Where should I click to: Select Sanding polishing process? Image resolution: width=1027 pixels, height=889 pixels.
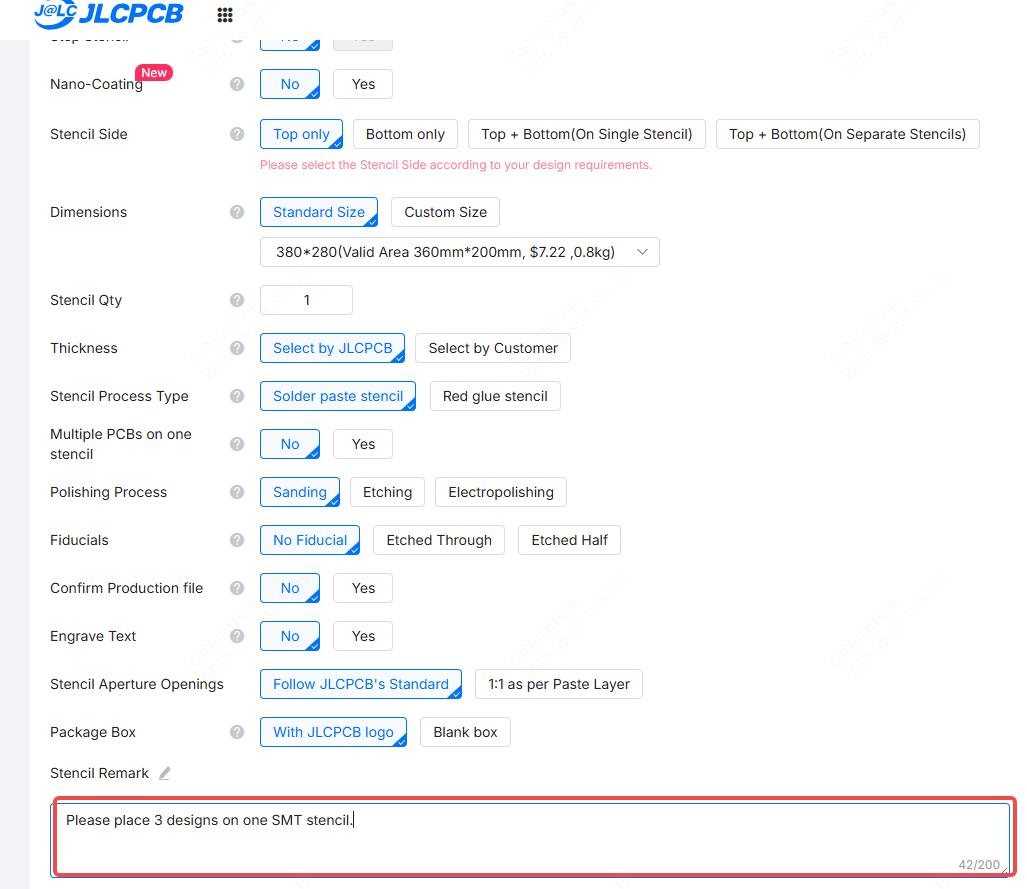click(300, 492)
